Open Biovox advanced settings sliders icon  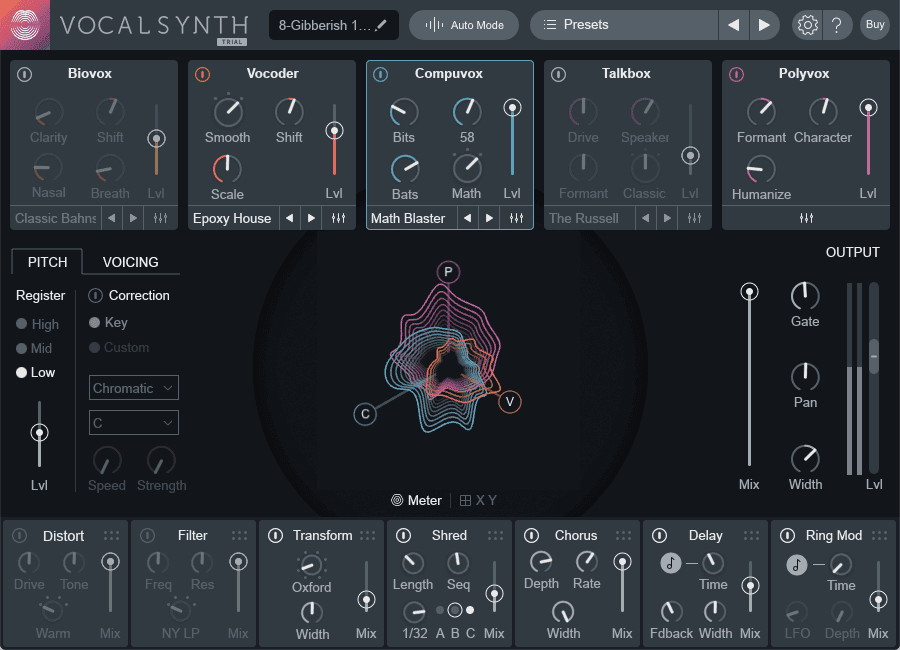(x=161, y=218)
